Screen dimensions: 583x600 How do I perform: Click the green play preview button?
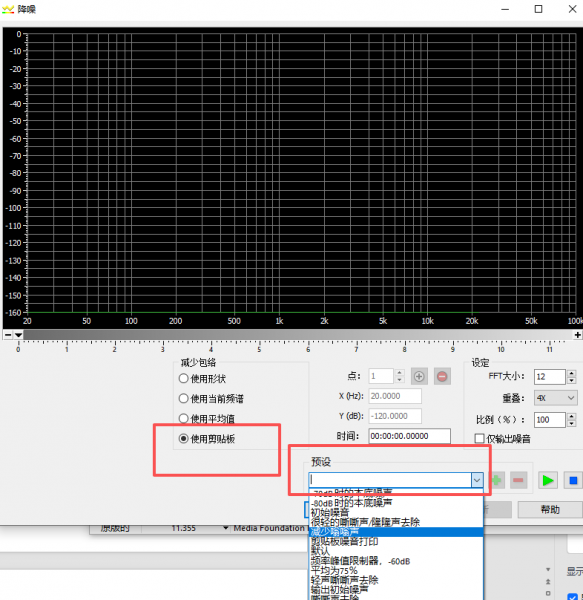[547, 480]
